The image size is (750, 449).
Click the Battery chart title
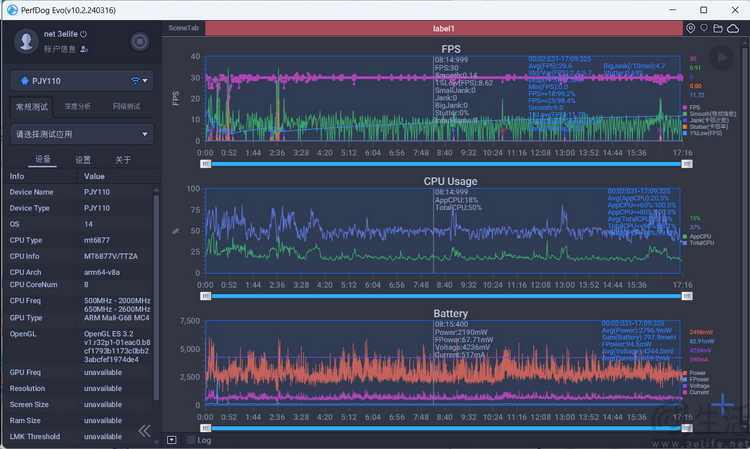[x=451, y=313]
